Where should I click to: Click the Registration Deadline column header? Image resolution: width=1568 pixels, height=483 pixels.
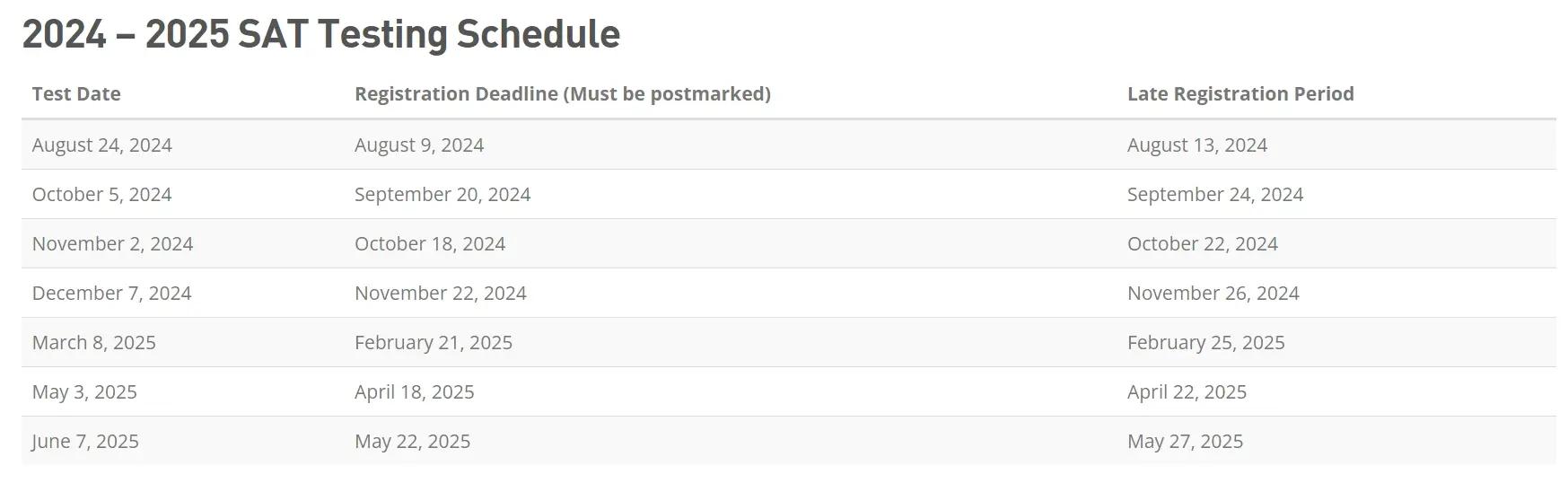pyautogui.click(x=562, y=94)
